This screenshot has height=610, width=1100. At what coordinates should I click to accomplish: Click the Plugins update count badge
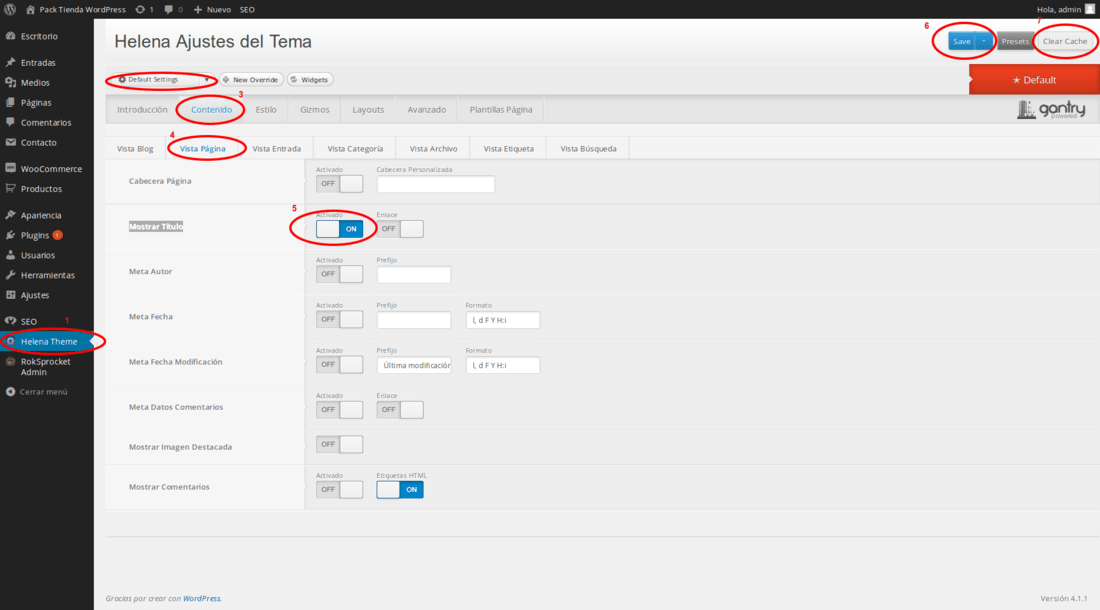point(58,235)
